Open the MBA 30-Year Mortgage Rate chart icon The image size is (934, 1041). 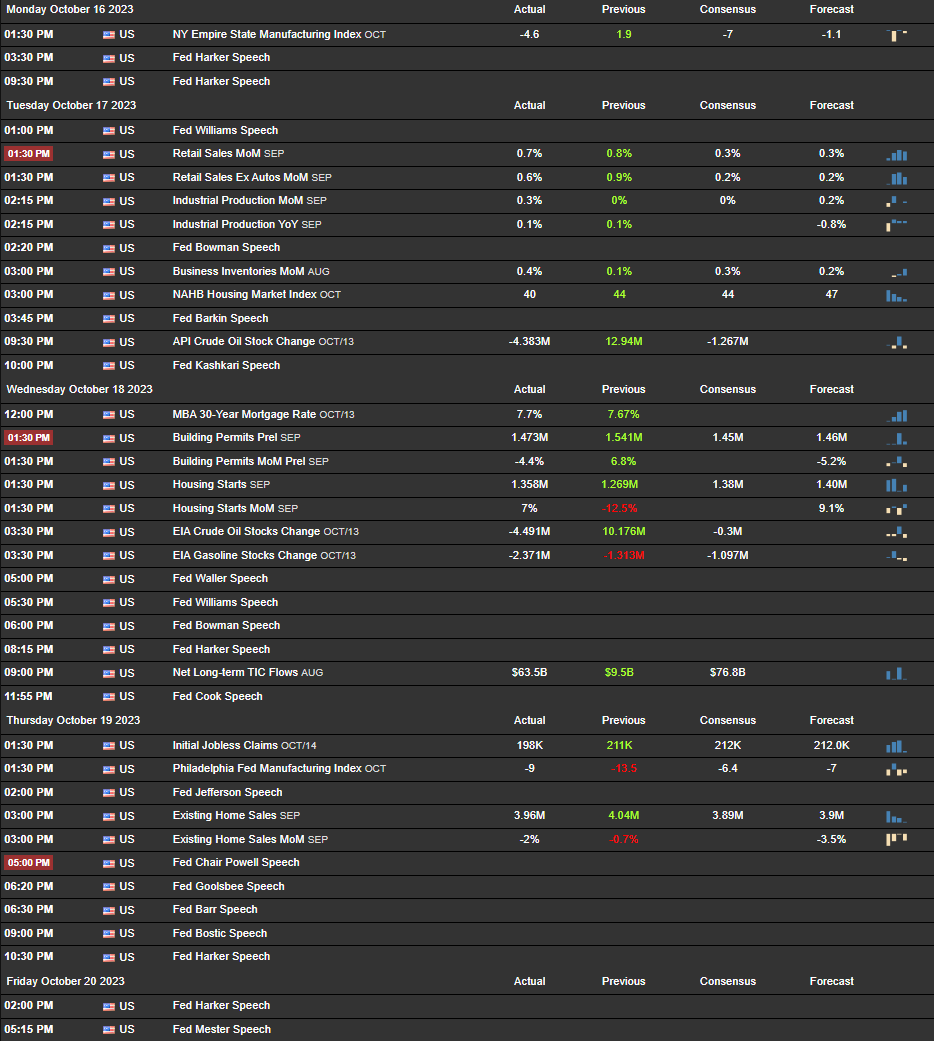pyautogui.click(x=896, y=415)
